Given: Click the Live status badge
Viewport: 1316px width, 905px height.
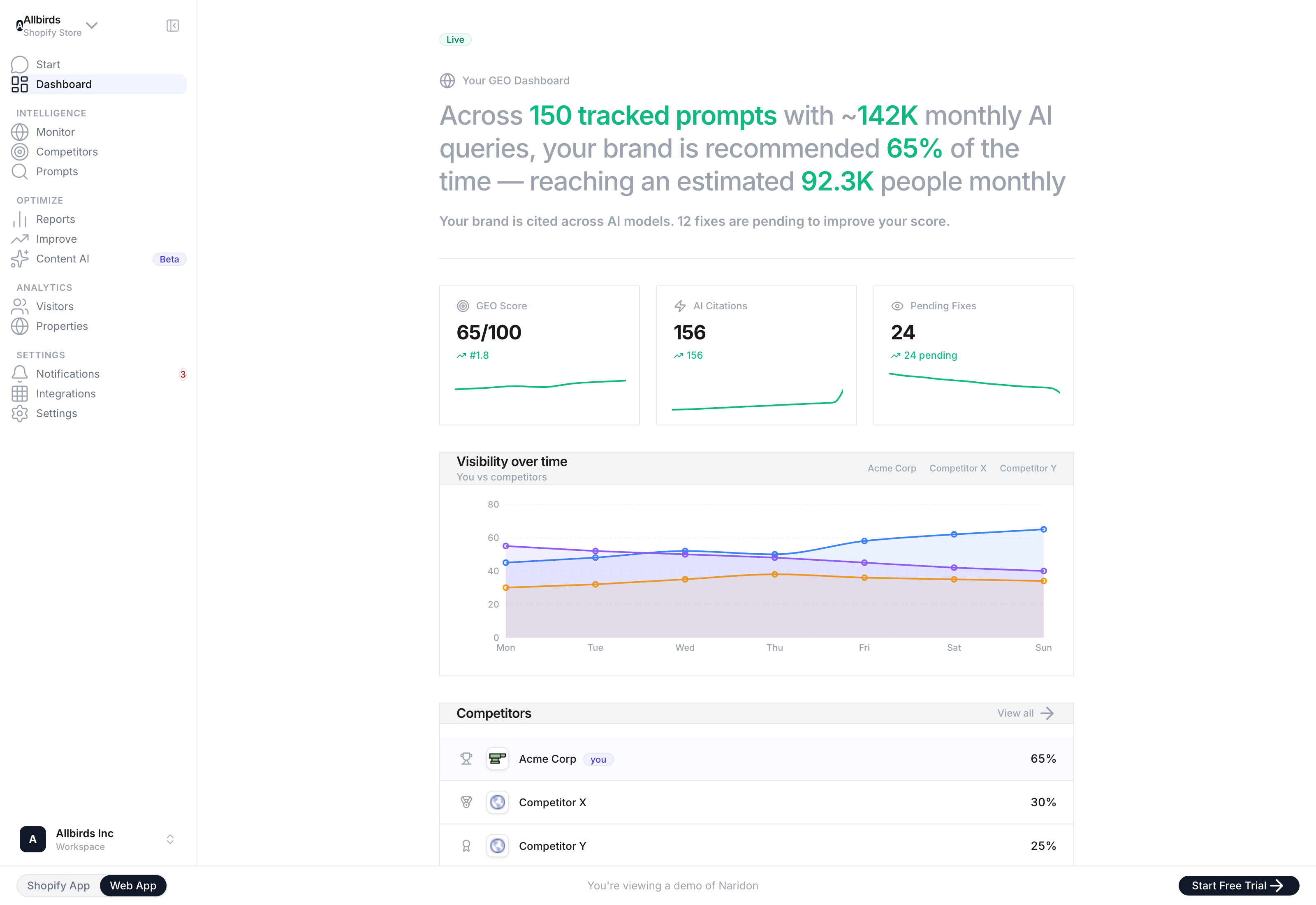Looking at the screenshot, I should click(x=455, y=39).
